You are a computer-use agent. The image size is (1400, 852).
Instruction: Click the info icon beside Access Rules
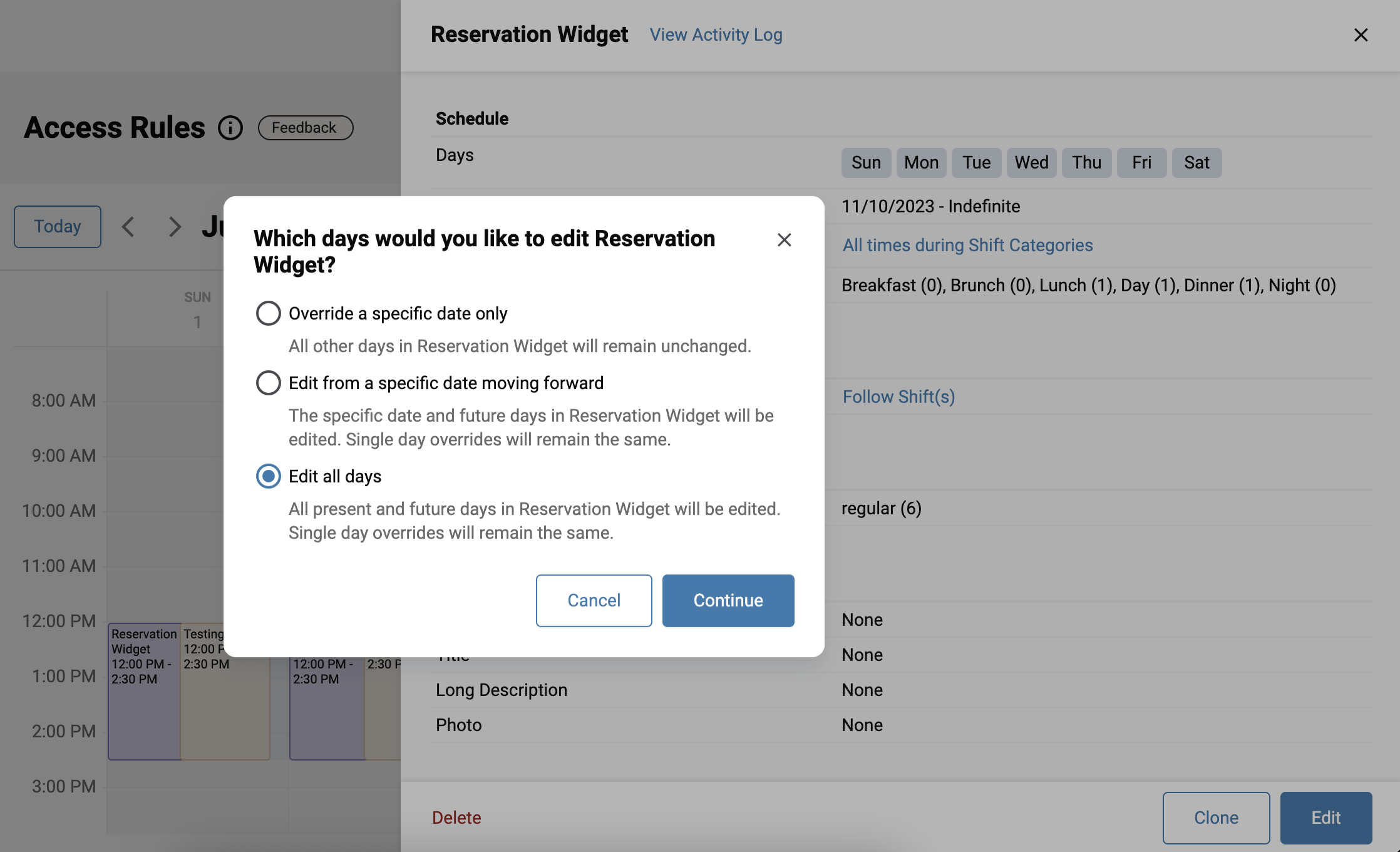click(x=230, y=128)
